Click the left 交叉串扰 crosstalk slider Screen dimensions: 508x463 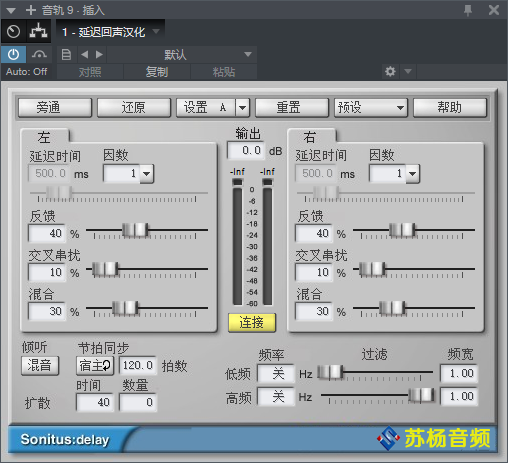point(105,269)
